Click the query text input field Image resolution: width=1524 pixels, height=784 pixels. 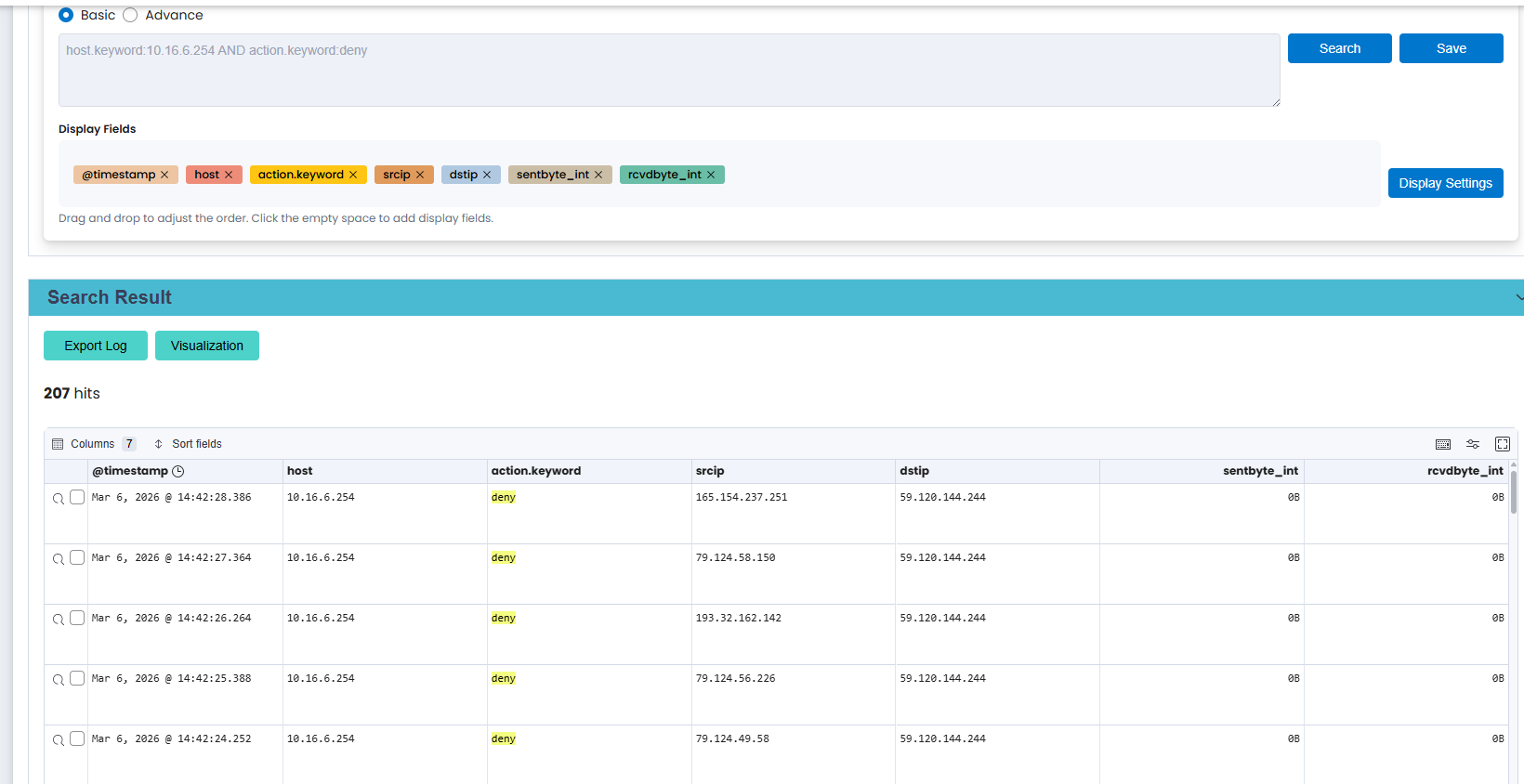(669, 71)
